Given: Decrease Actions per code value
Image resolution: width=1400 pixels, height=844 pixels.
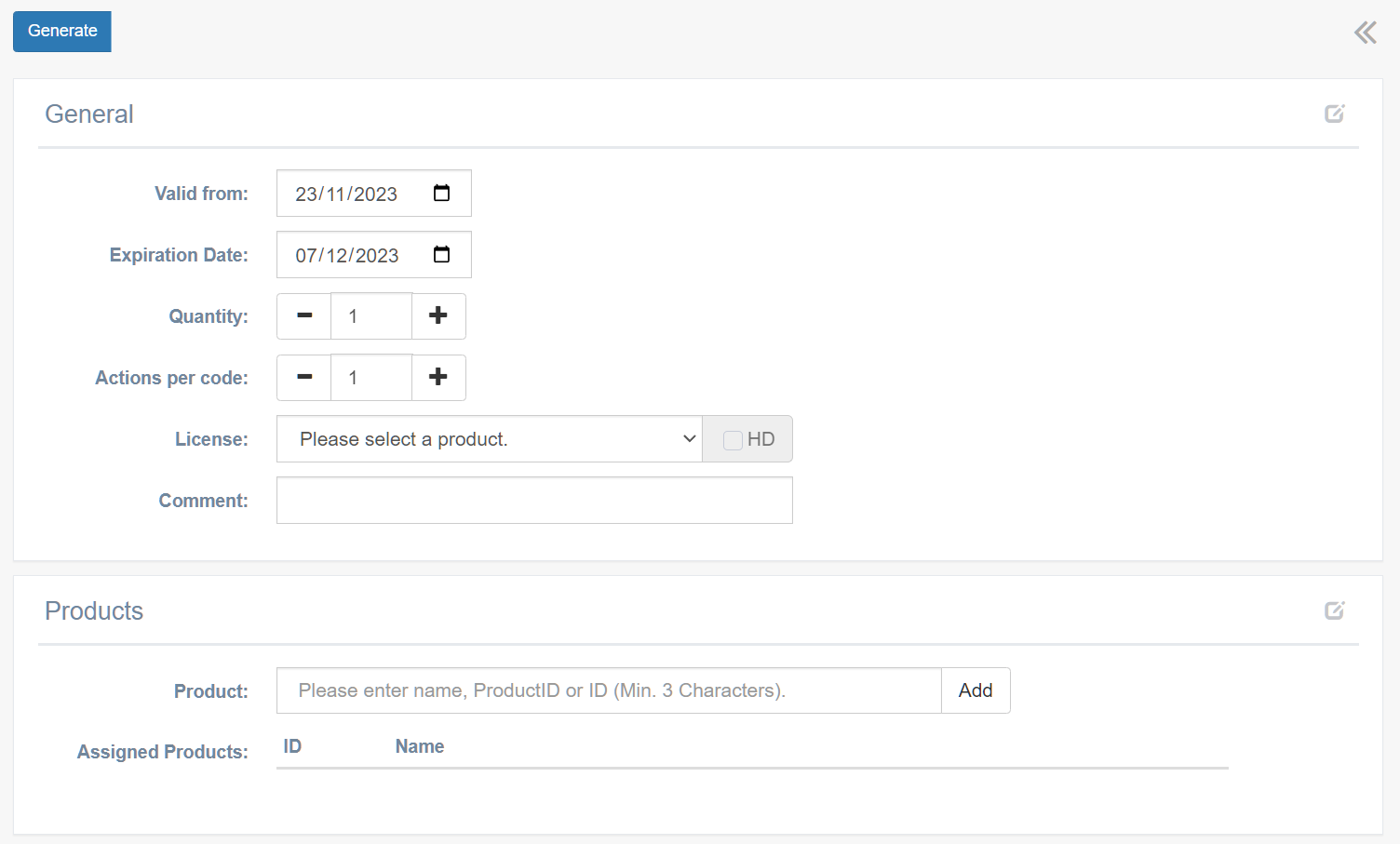Looking at the screenshot, I should click(304, 378).
